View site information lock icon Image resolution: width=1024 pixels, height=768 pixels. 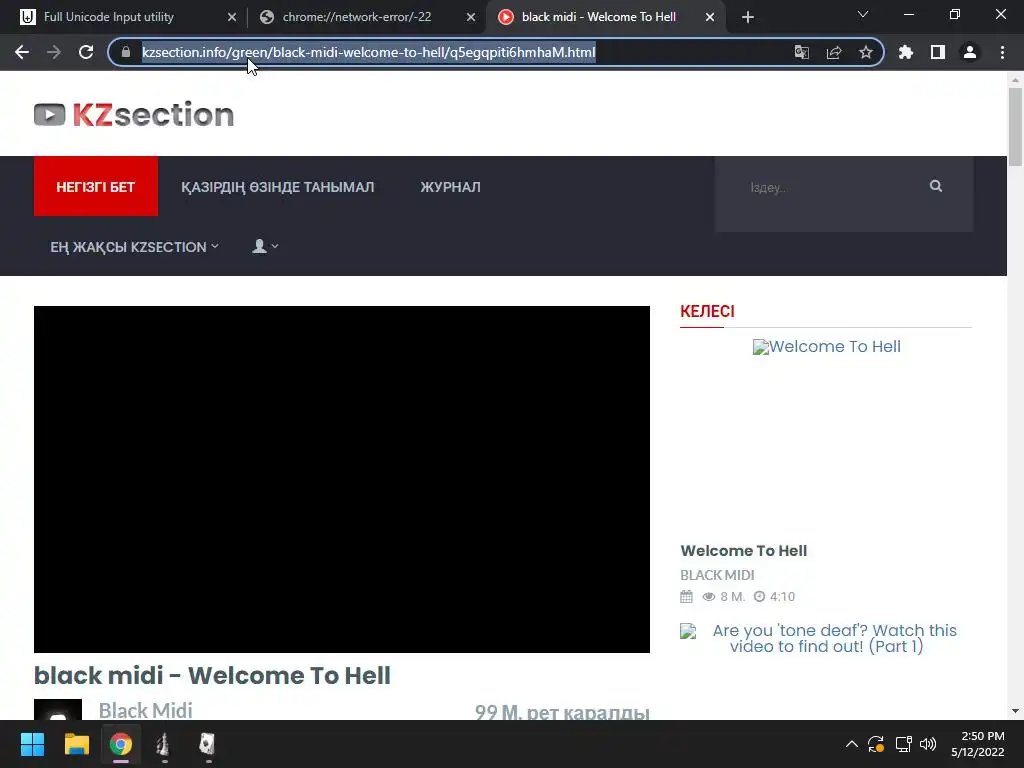(126, 52)
